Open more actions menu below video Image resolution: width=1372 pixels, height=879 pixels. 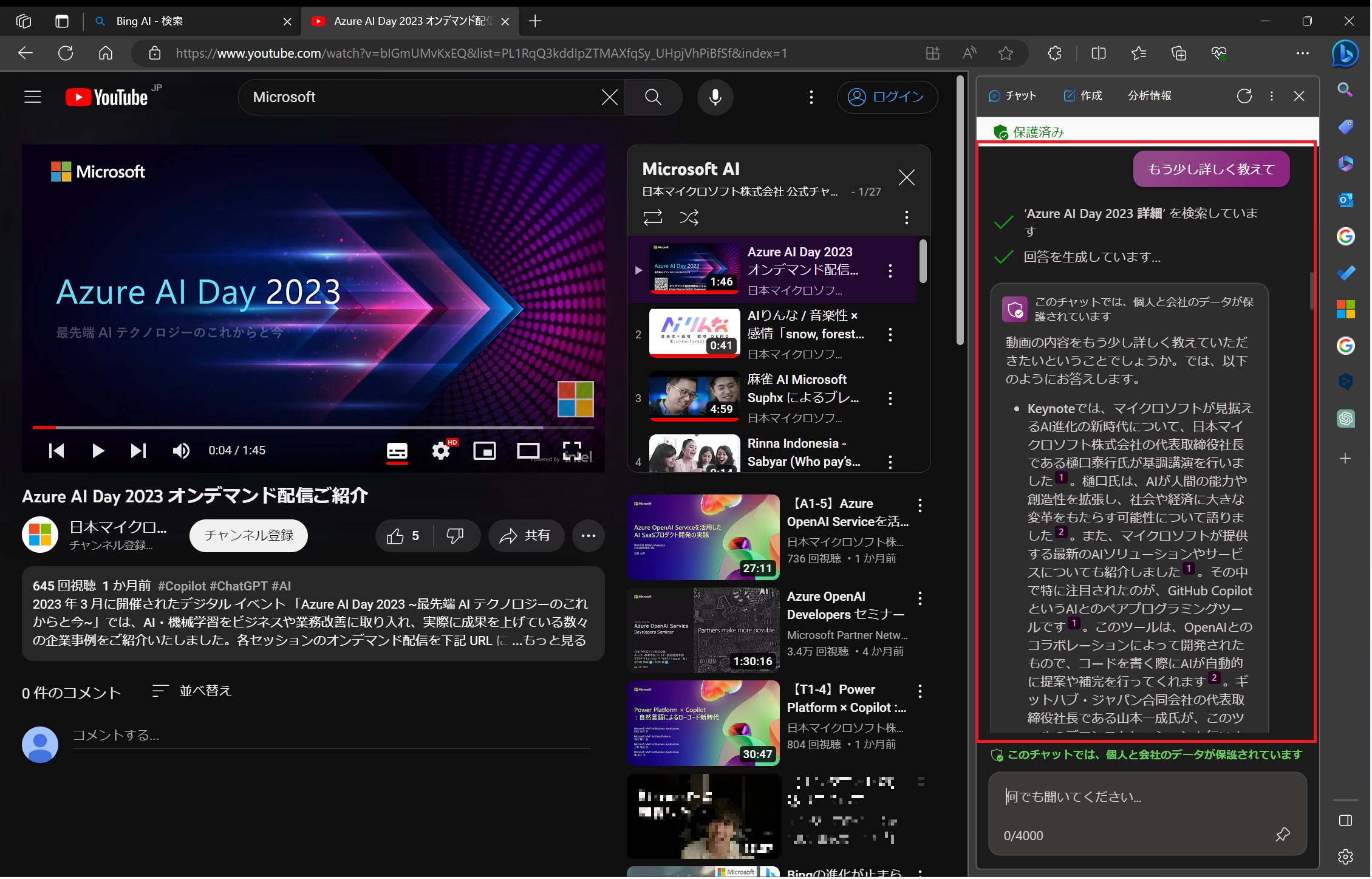coord(588,536)
